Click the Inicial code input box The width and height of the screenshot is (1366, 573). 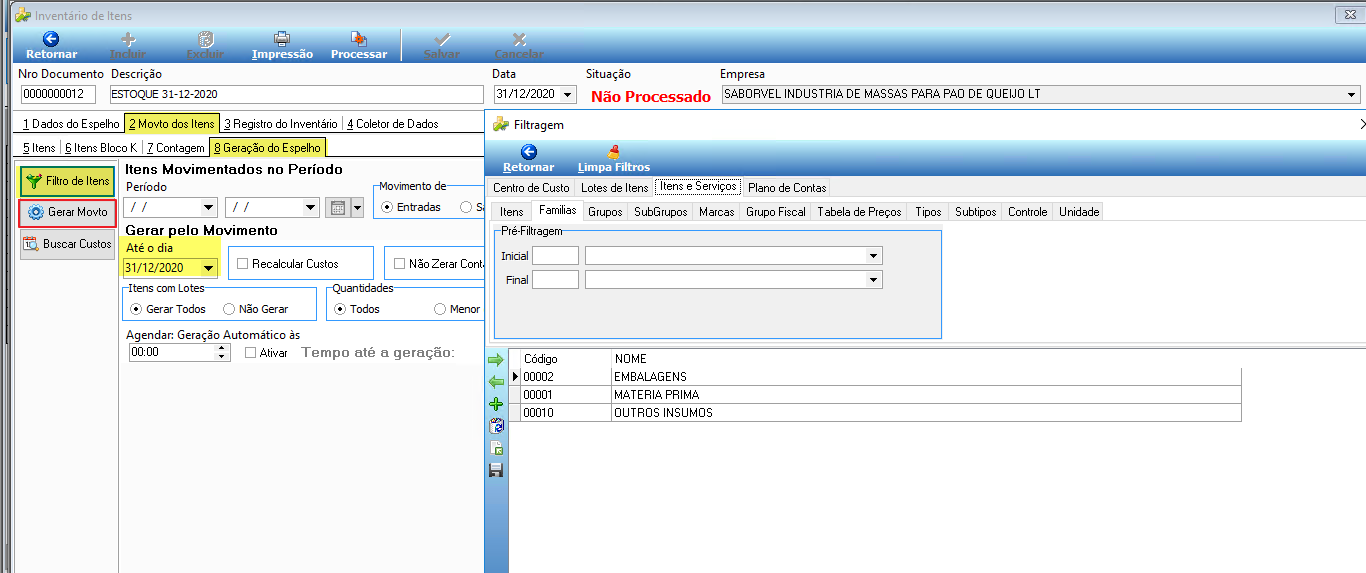(555, 256)
